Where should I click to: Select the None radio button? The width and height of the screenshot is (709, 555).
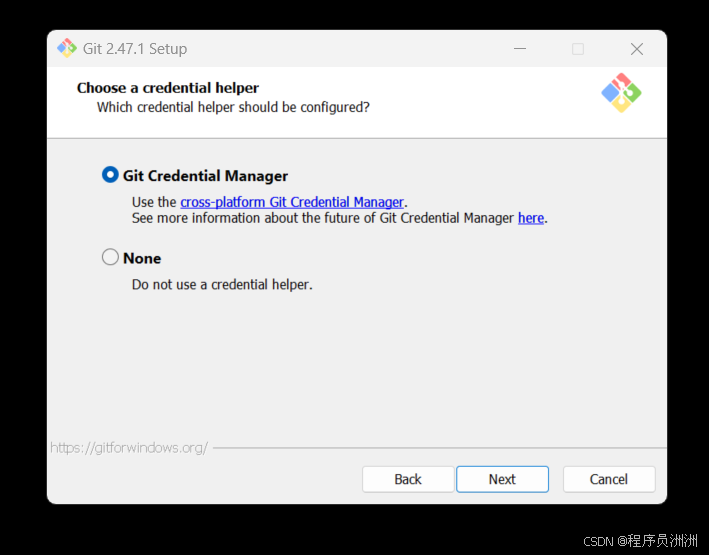point(110,257)
